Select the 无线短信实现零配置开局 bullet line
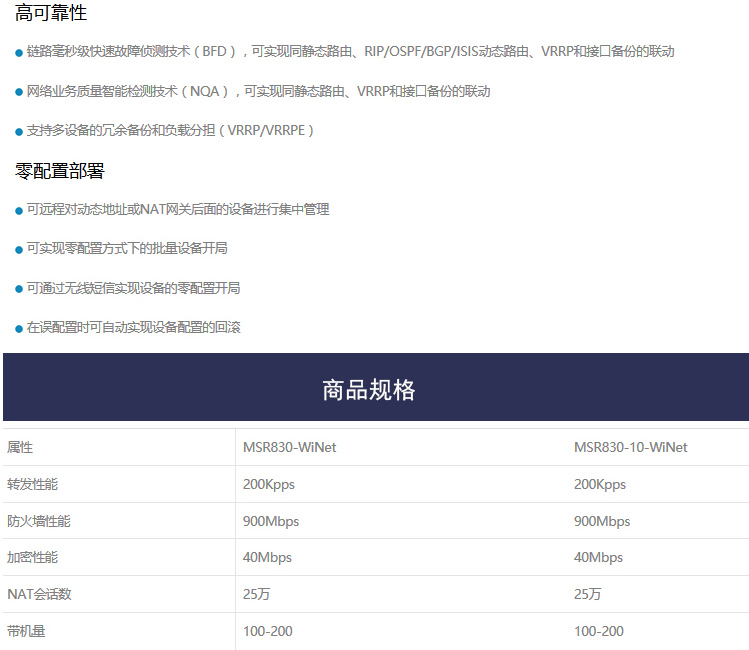749x650 pixels. pyautogui.click(x=128, y=288)
